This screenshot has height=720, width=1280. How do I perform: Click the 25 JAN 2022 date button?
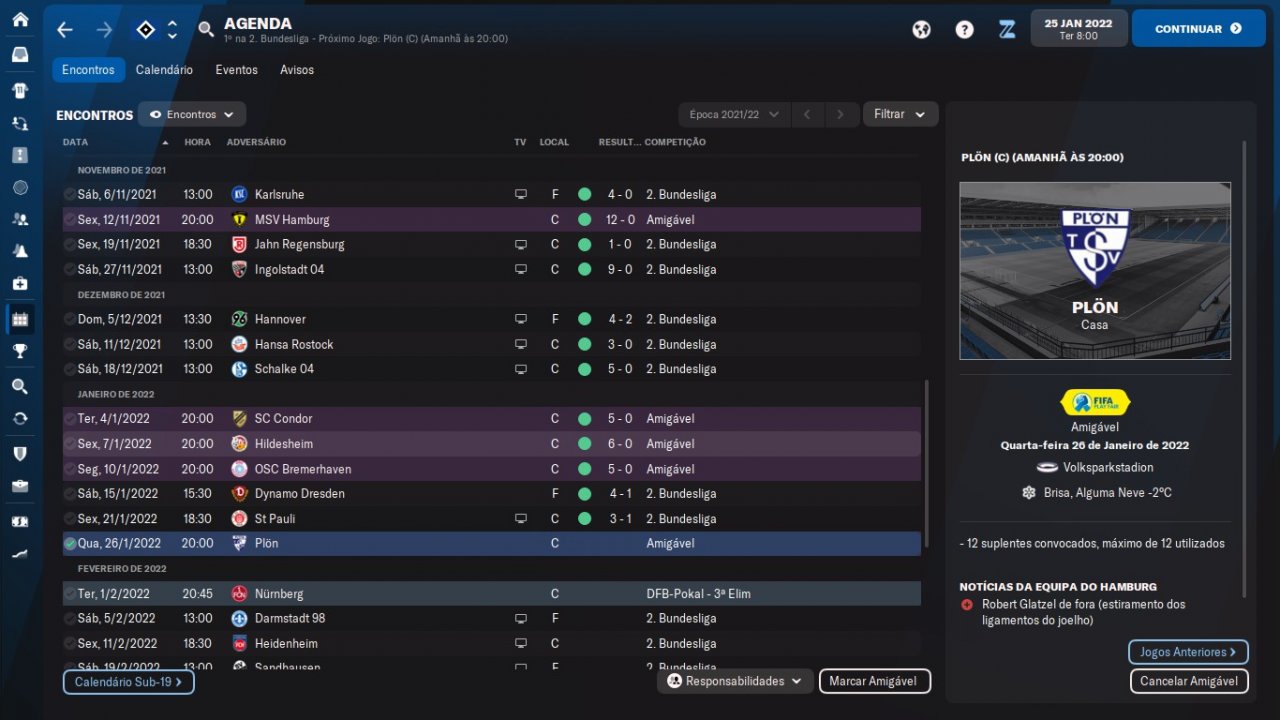1079,28
